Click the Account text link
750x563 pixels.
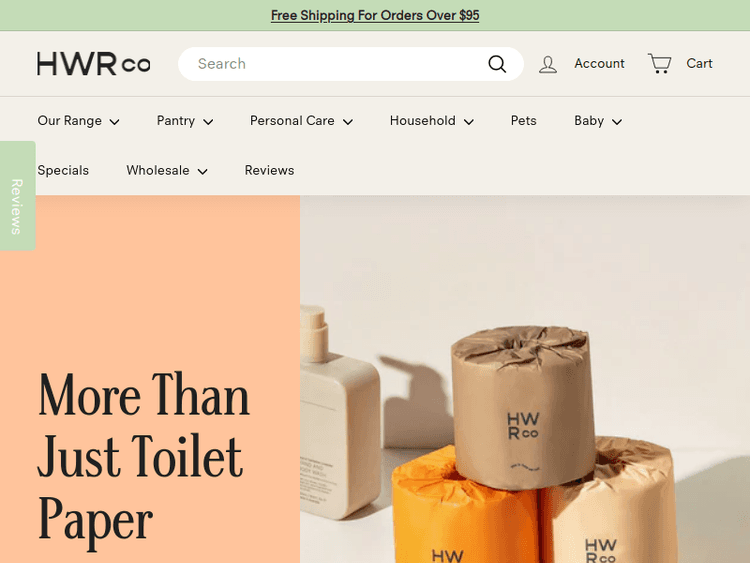click(599, 64)
